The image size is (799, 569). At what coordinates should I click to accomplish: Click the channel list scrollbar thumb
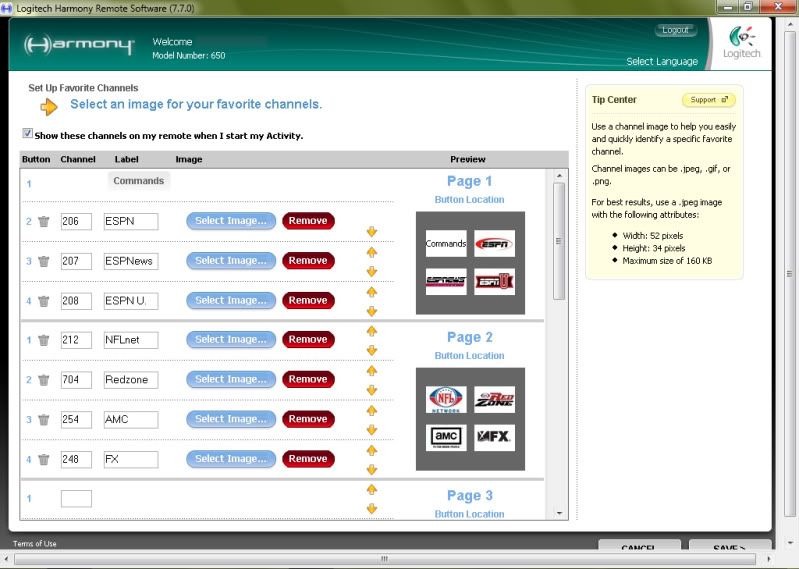[559, 241]
